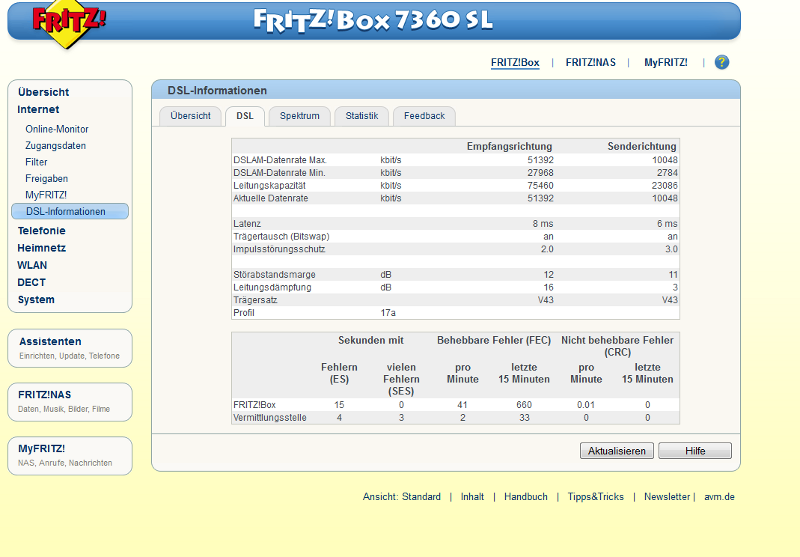Click the DSLAM-Datenrate Min. row label
Screen dimensions: 800x557
(x=279, y=173)
